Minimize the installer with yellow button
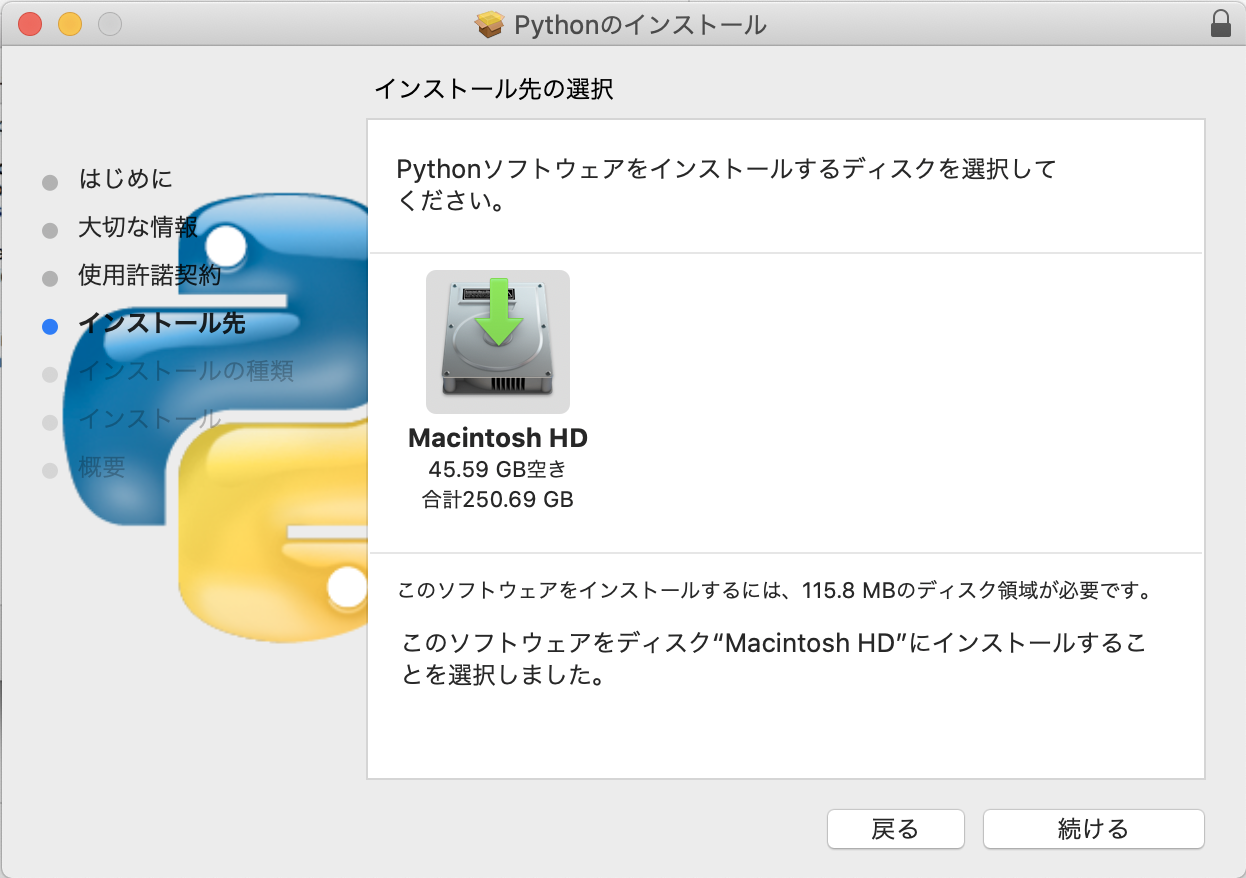The image size is (1246, 878). coord(70,24)
